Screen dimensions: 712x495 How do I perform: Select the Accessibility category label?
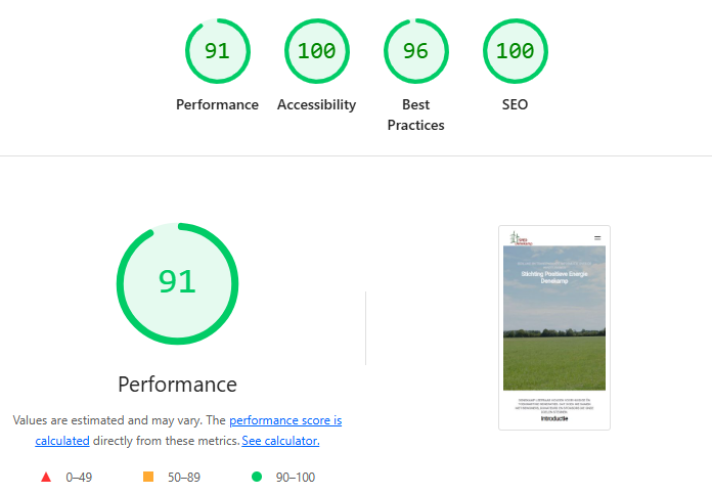[x=316, y=105]
